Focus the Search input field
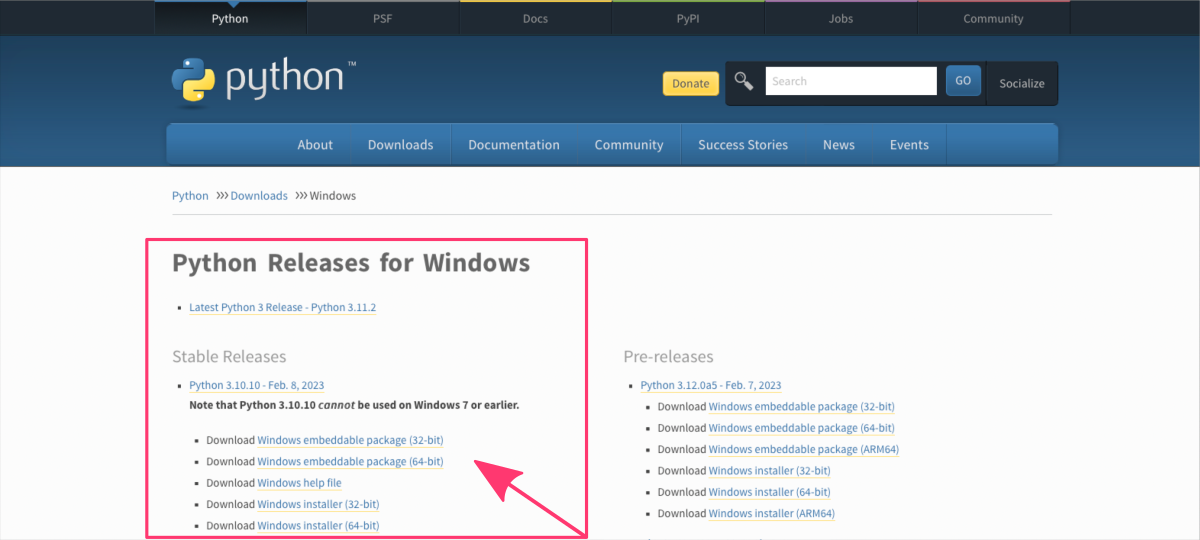The height and width of the screenshot is (540, 1200). click(851, 81)
